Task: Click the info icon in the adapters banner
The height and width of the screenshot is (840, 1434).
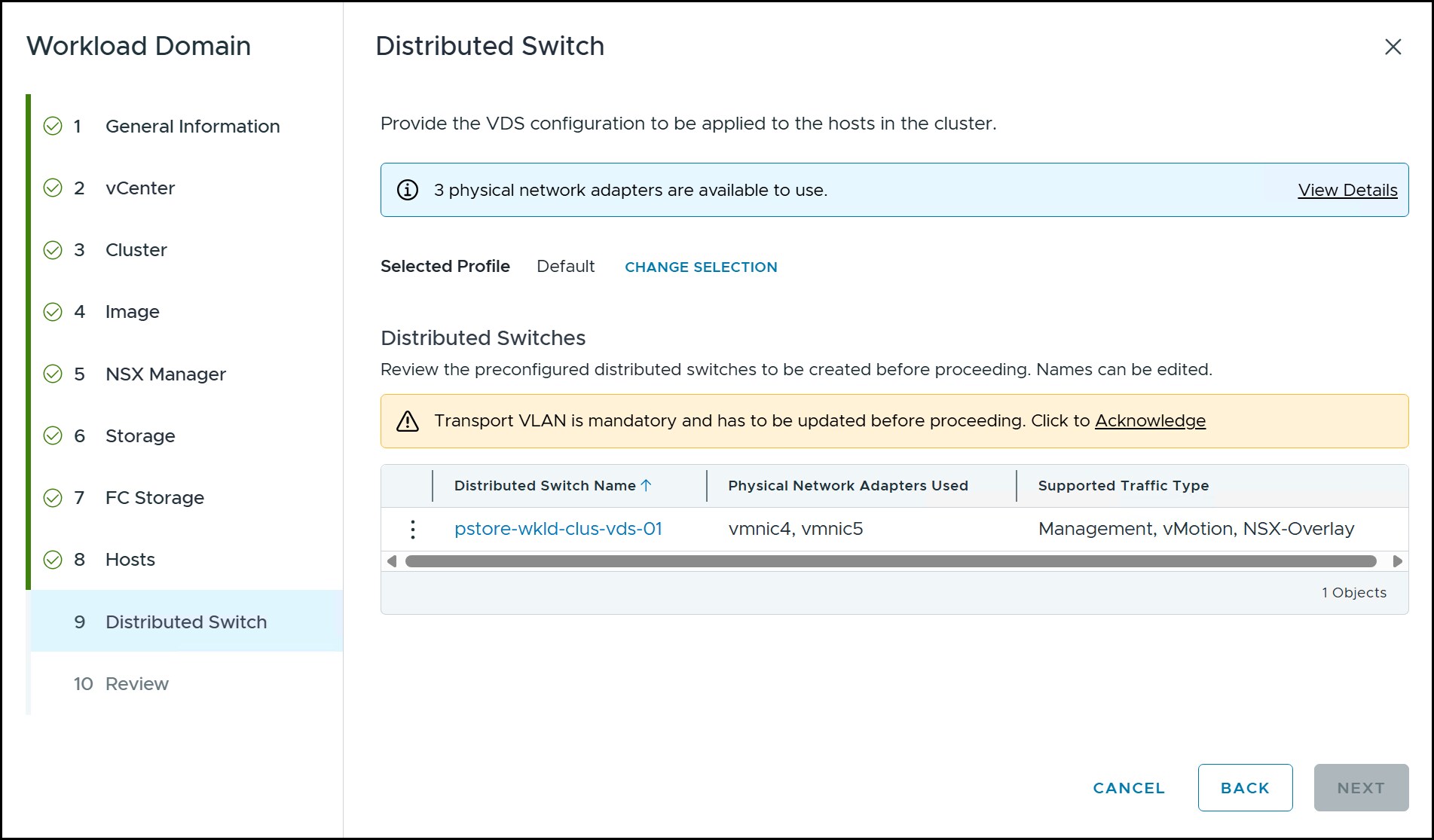Action: click(x=408, y=190)
